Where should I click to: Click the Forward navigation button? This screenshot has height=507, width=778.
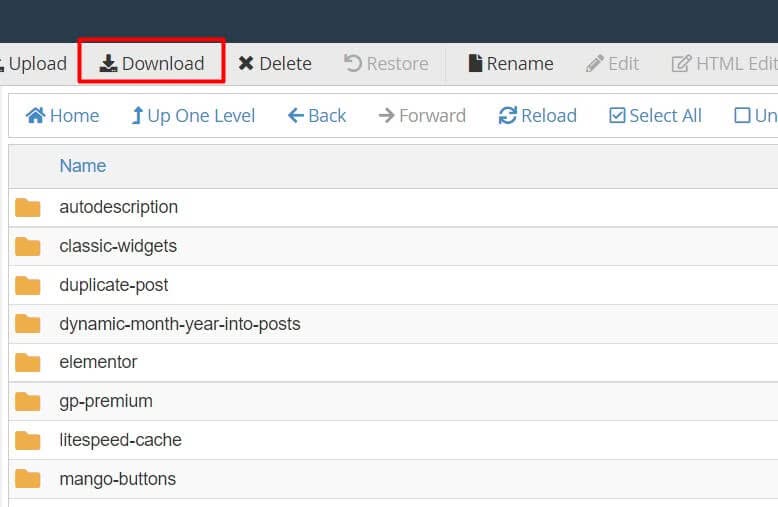point(422,116)
